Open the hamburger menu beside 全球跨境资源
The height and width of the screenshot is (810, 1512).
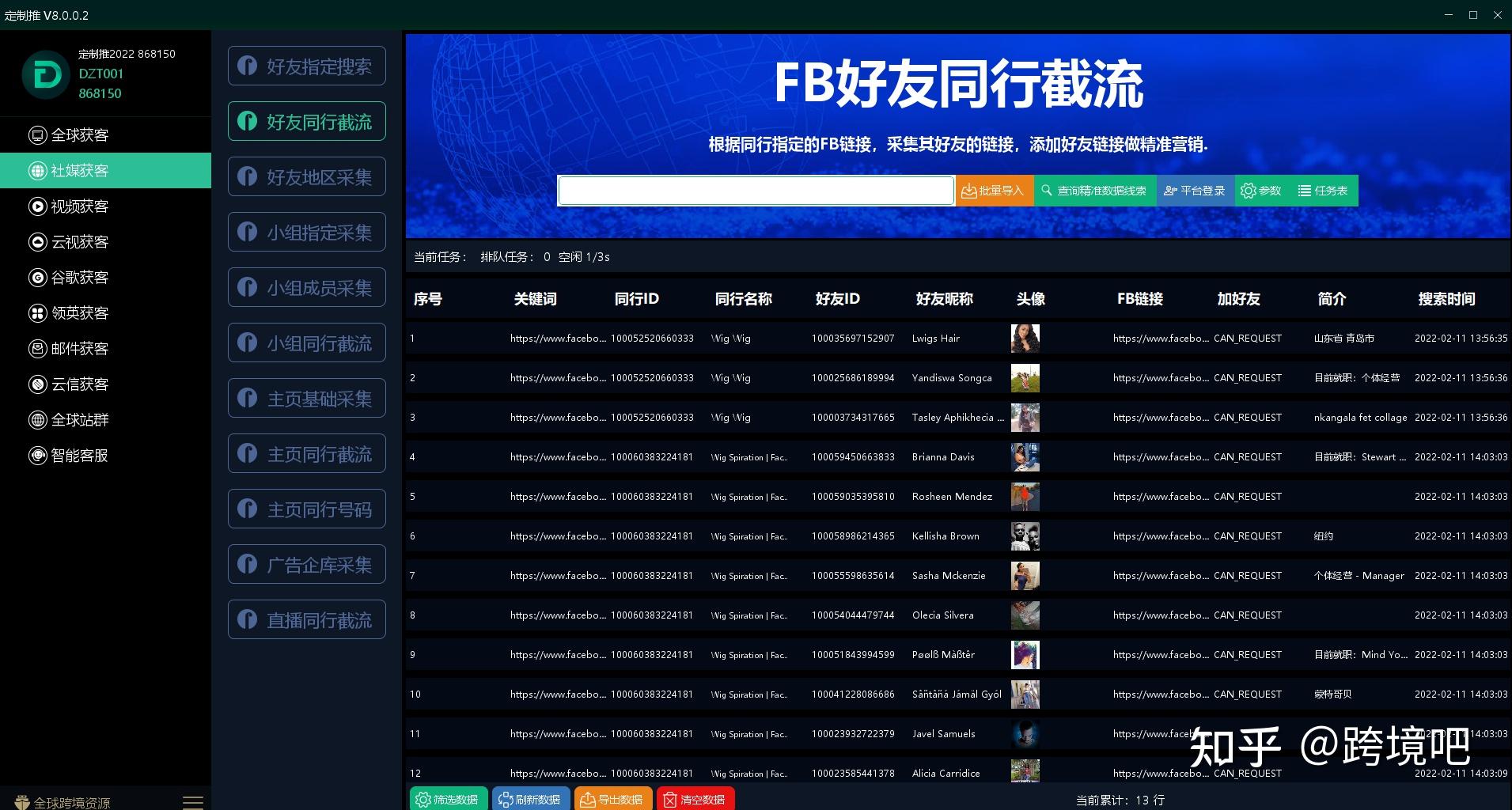coord(193,802)
